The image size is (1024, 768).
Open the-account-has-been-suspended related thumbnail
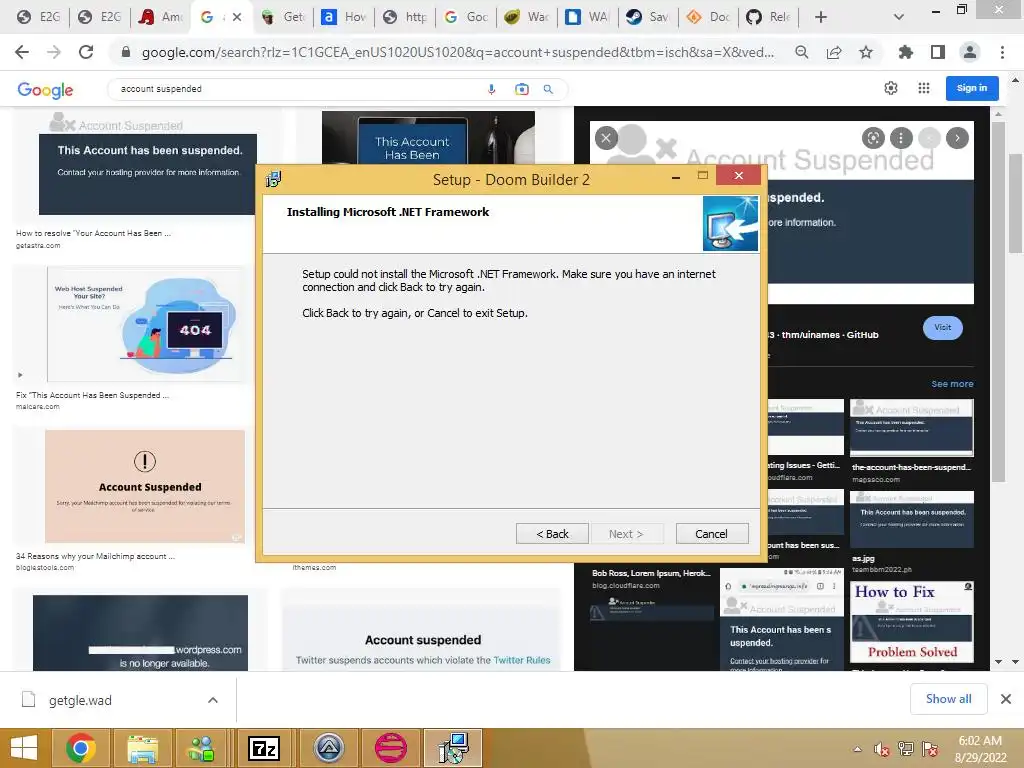(x=912, y=428)
